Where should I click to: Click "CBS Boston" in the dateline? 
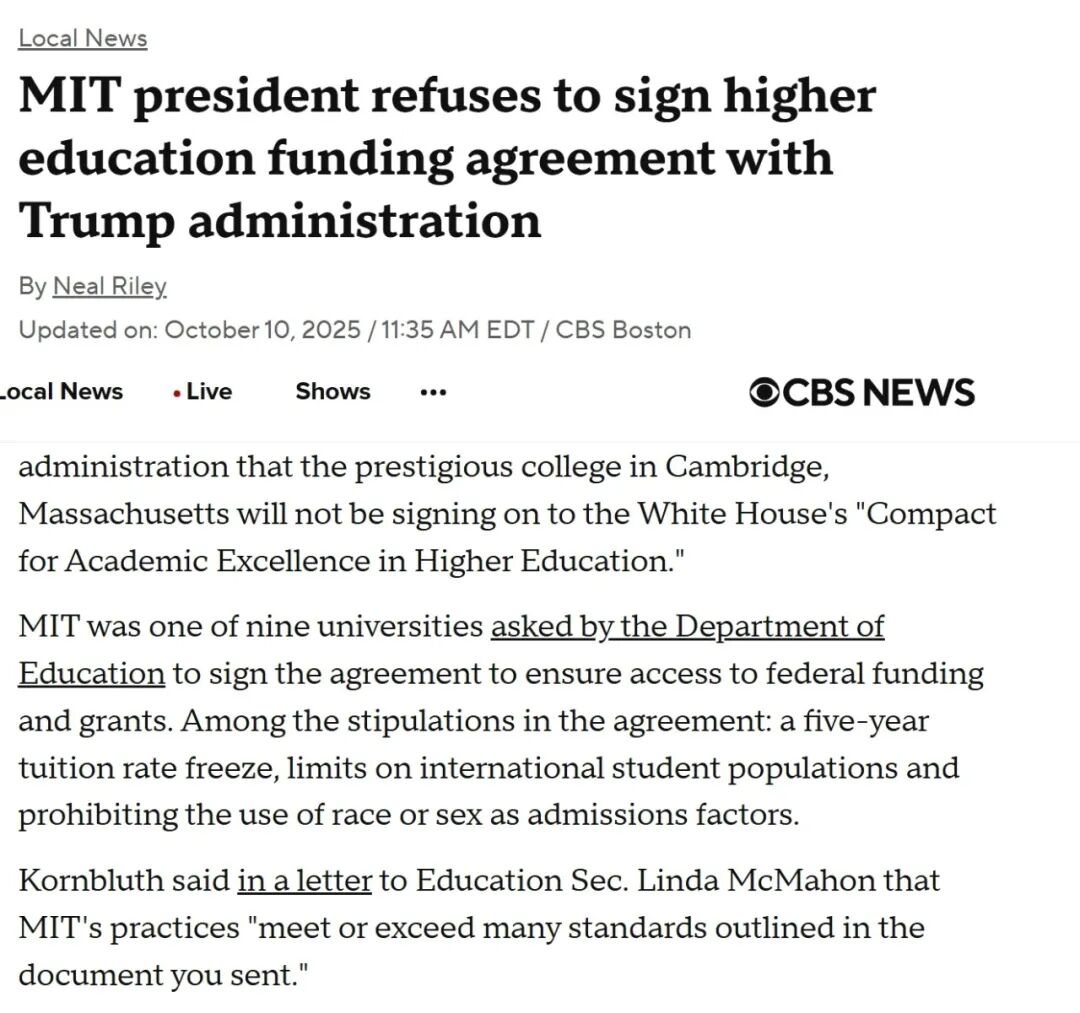click(623, 330)
